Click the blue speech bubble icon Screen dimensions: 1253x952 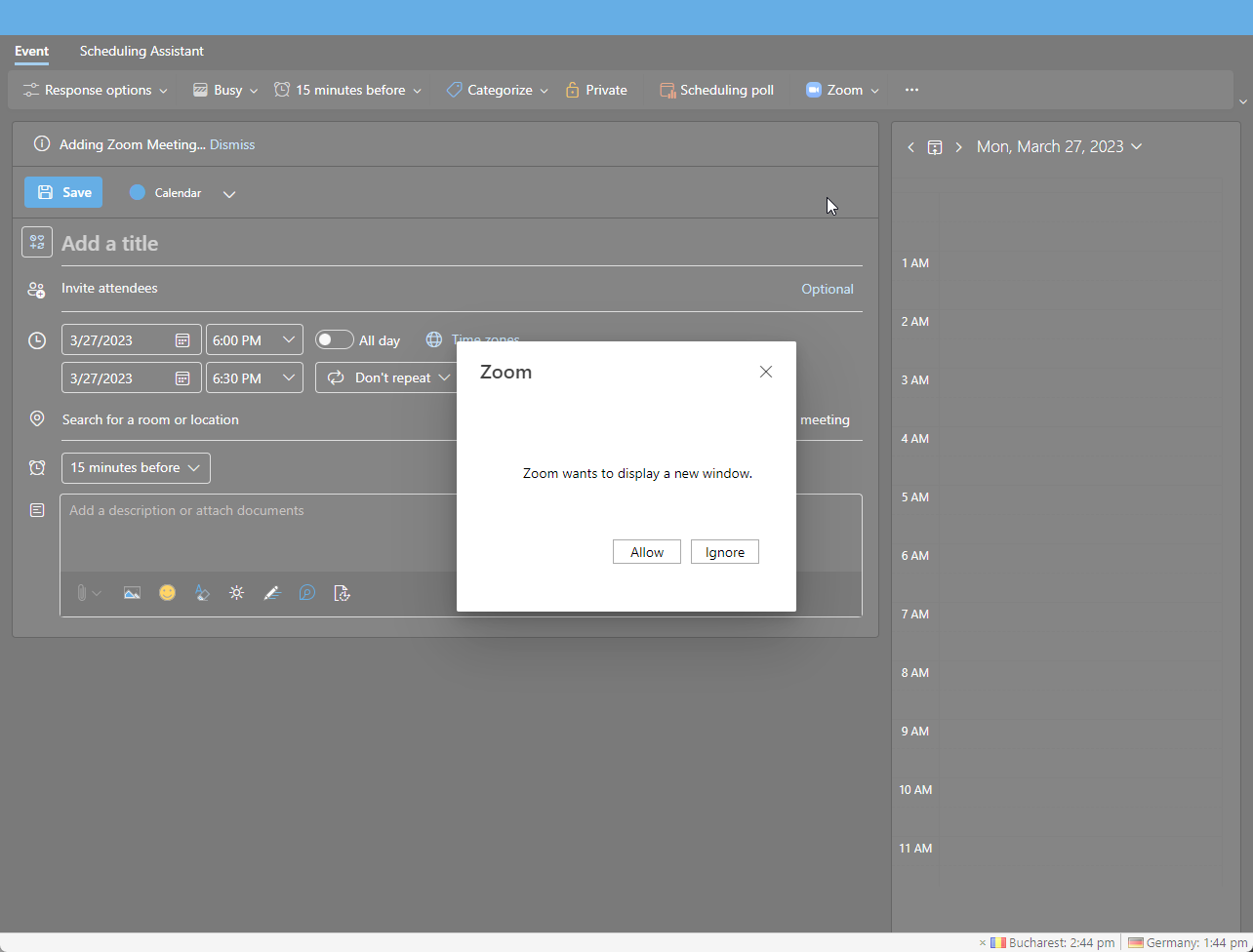click(307, 593)
